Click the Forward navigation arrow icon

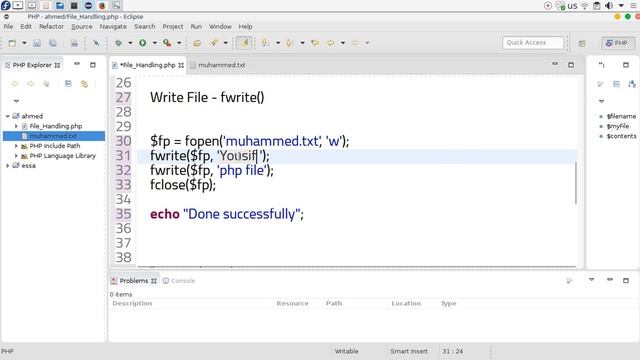tap(355, 43)
